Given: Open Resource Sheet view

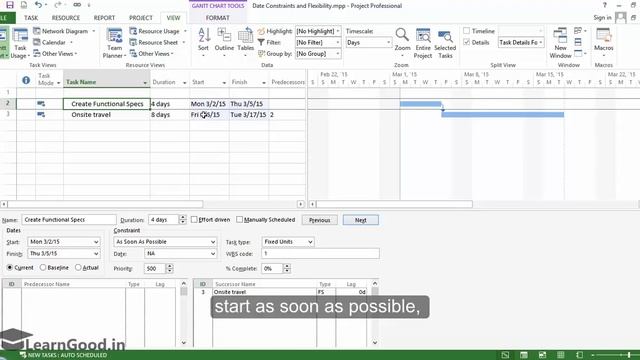Looking at the screenshot, I should (153, 42).
